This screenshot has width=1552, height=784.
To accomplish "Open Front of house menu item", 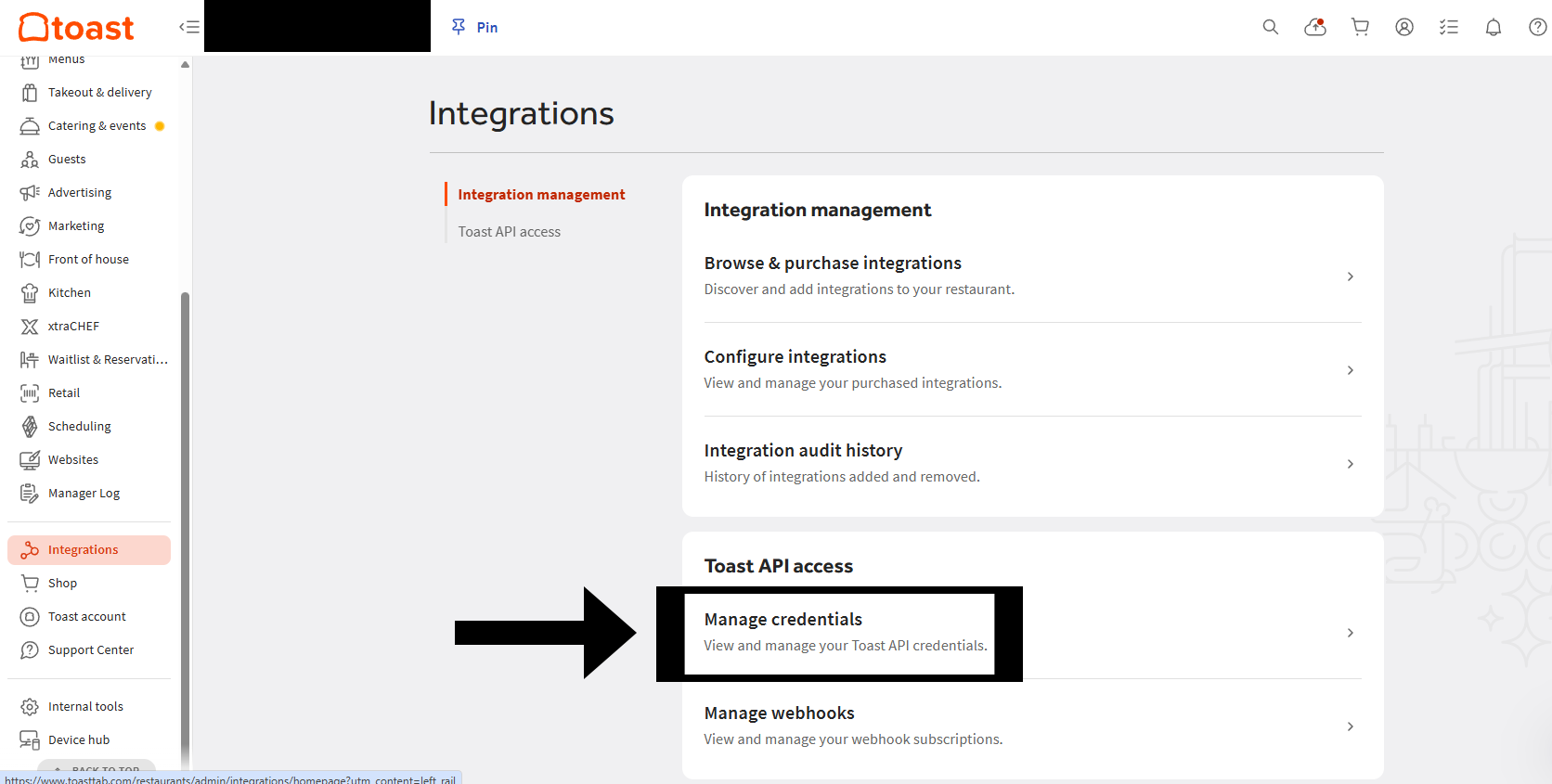I will pyautogui.click(x=89, y=260).
